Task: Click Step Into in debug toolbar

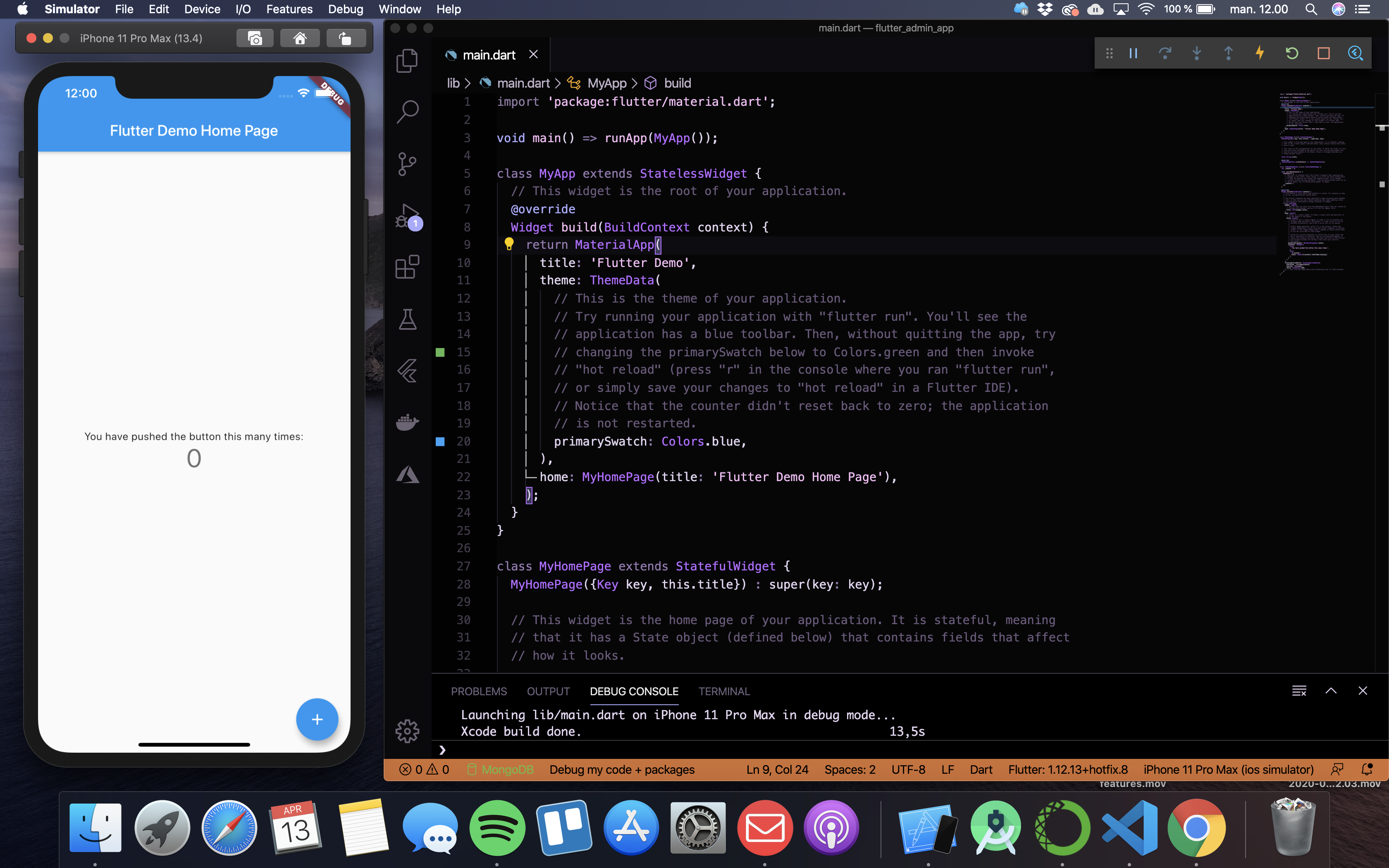Action: pyautogui.click(x=1197, y=53)
